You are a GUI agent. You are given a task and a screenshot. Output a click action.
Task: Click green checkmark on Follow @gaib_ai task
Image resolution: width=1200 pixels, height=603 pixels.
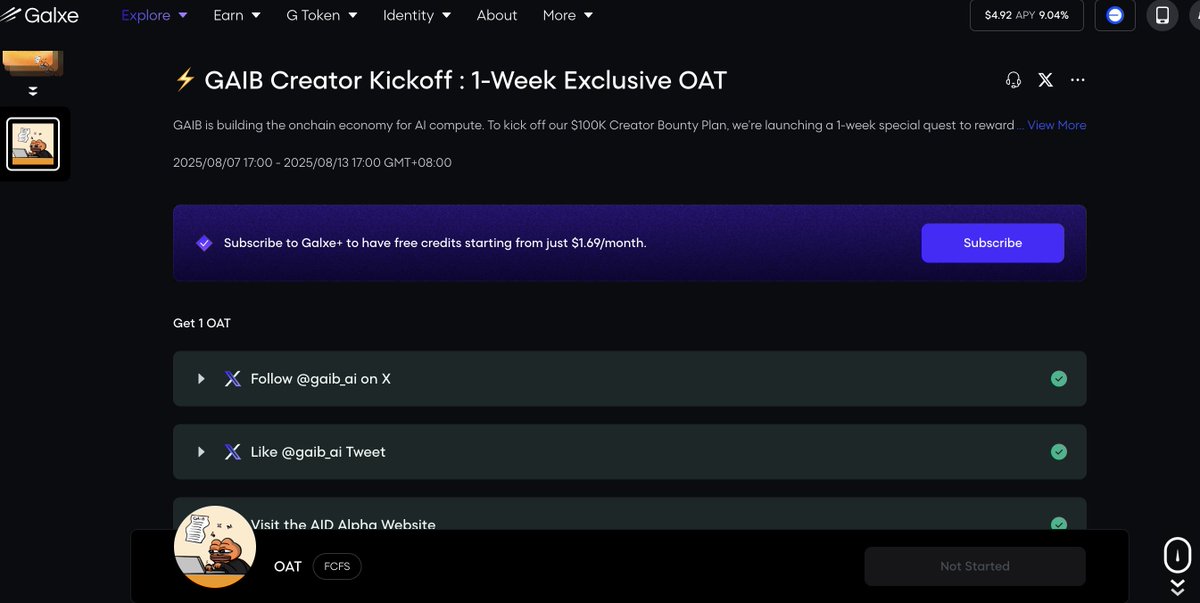(x=1059, y=379)
